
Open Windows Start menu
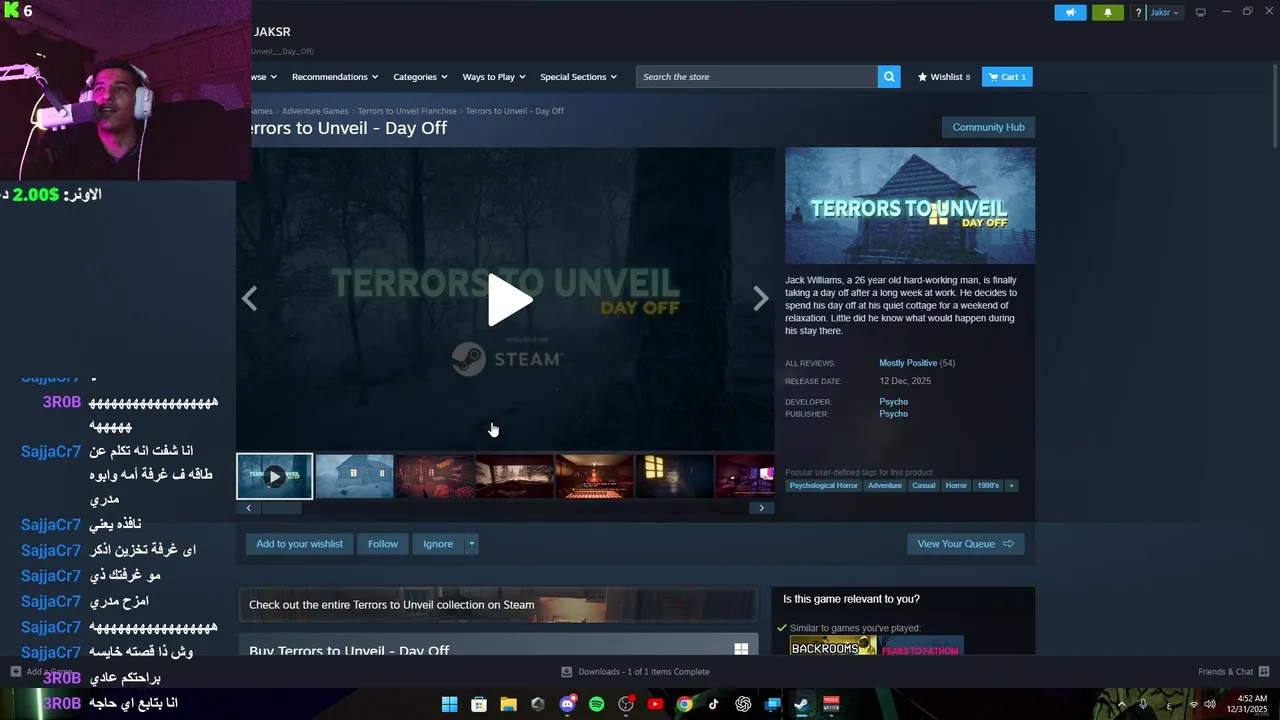pos(449,704)
